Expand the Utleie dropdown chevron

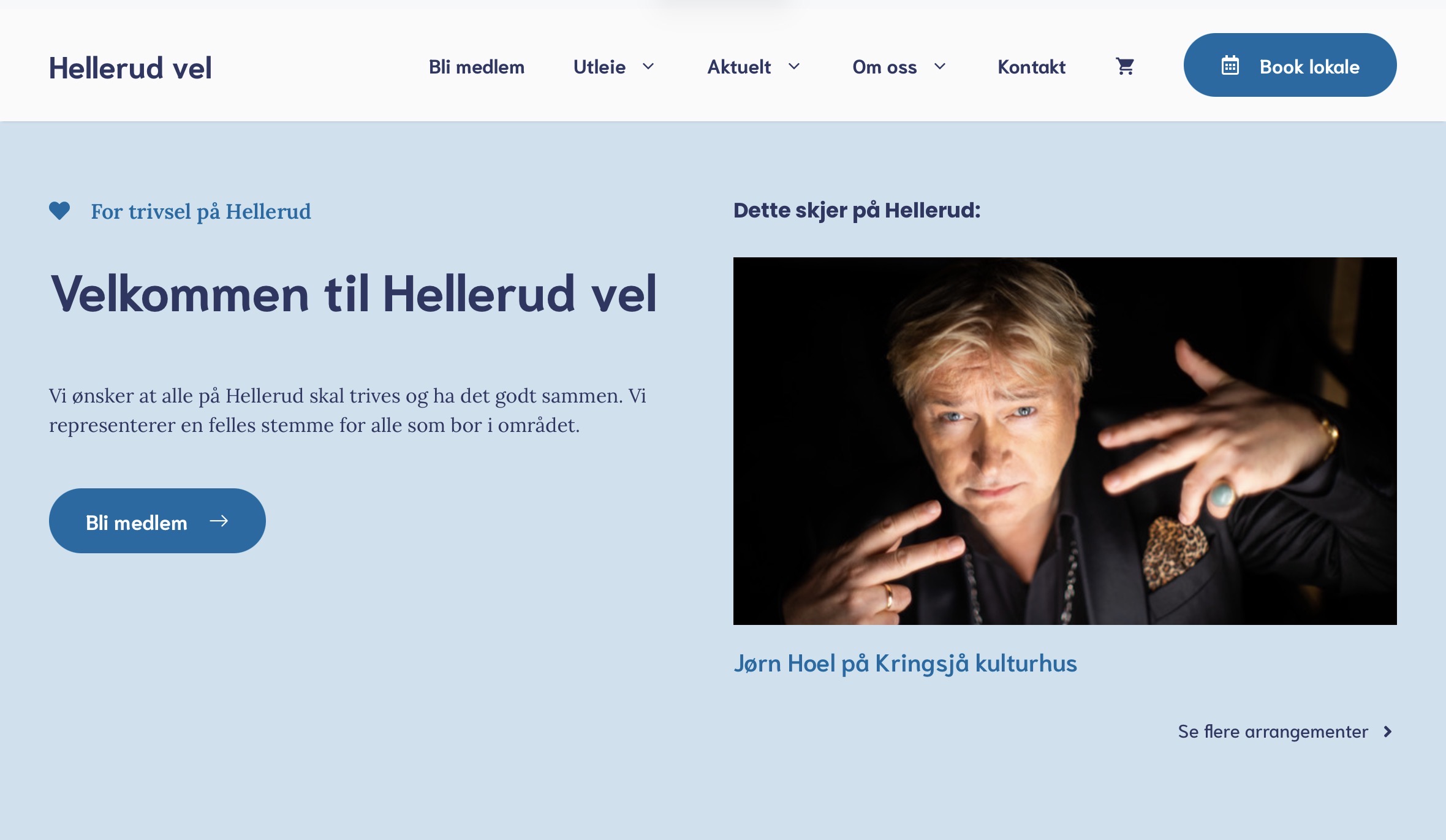coord(648,66)
